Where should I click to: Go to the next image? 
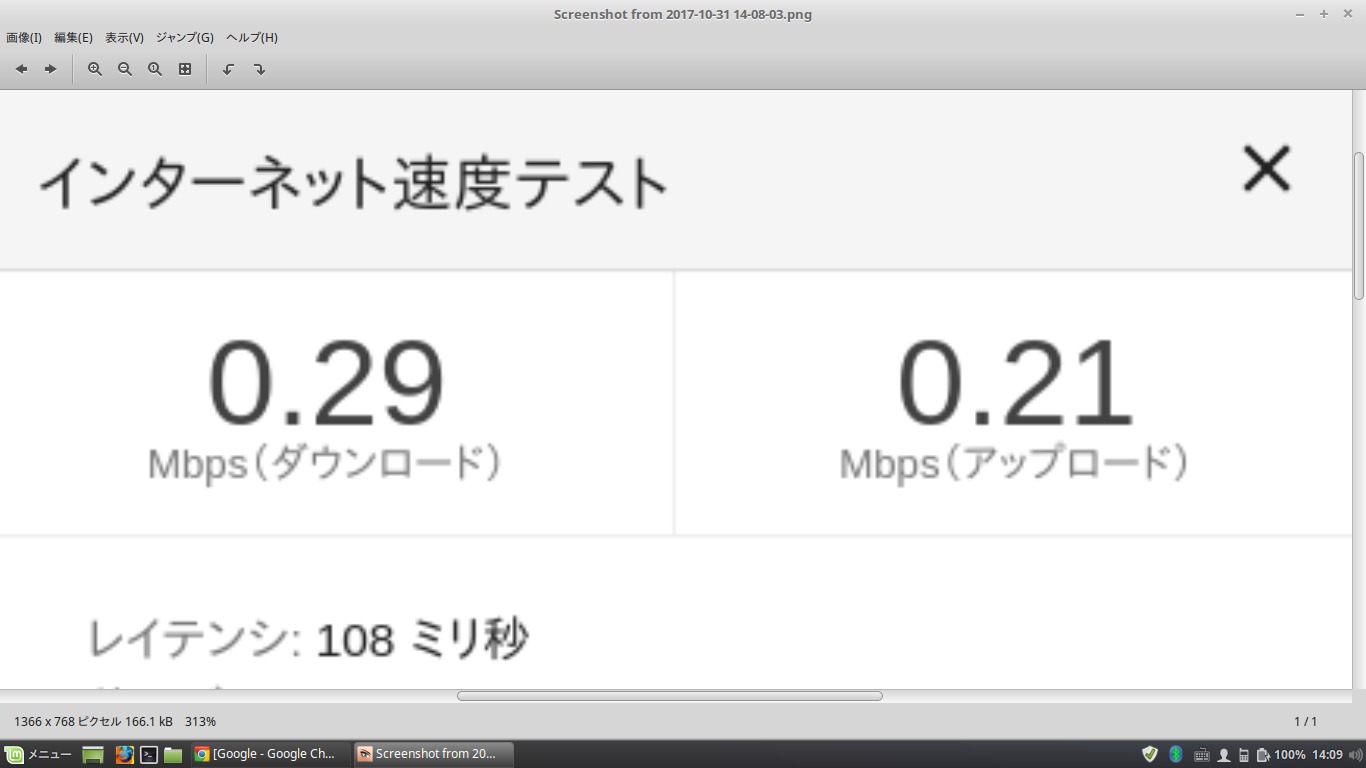click(x=50, y=69)
